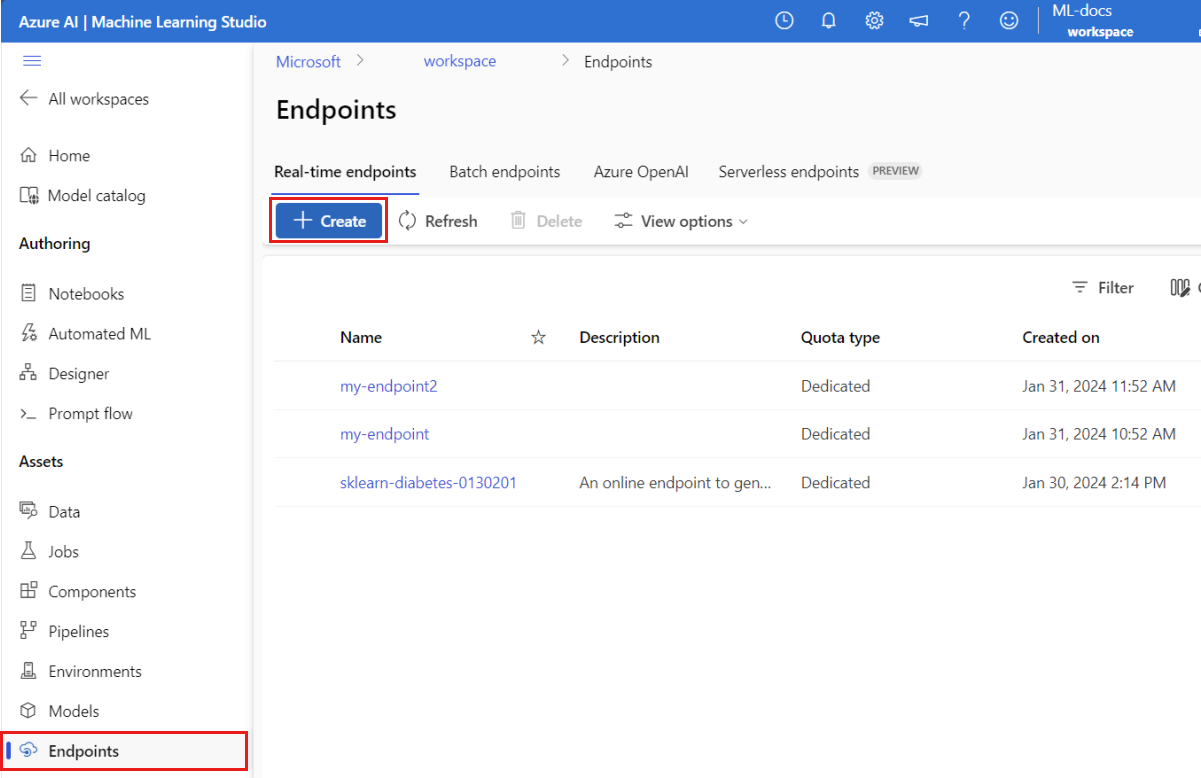
Task: Expand the View options dropdown
Action: tap(681, 221)
